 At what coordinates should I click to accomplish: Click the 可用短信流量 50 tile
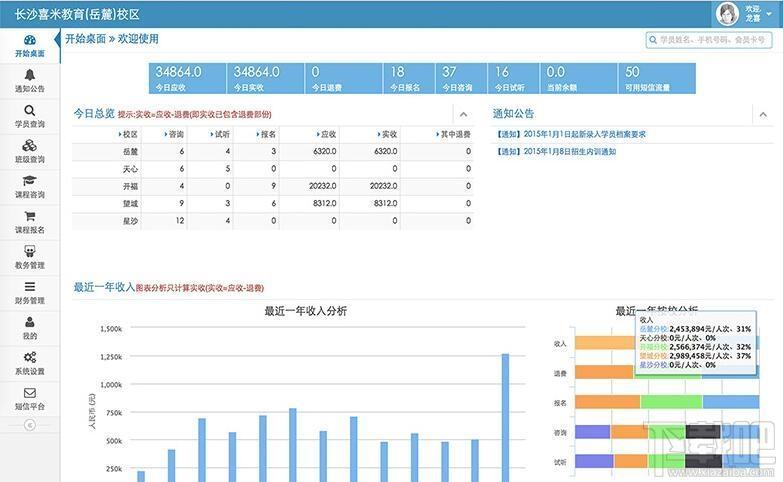657,78
